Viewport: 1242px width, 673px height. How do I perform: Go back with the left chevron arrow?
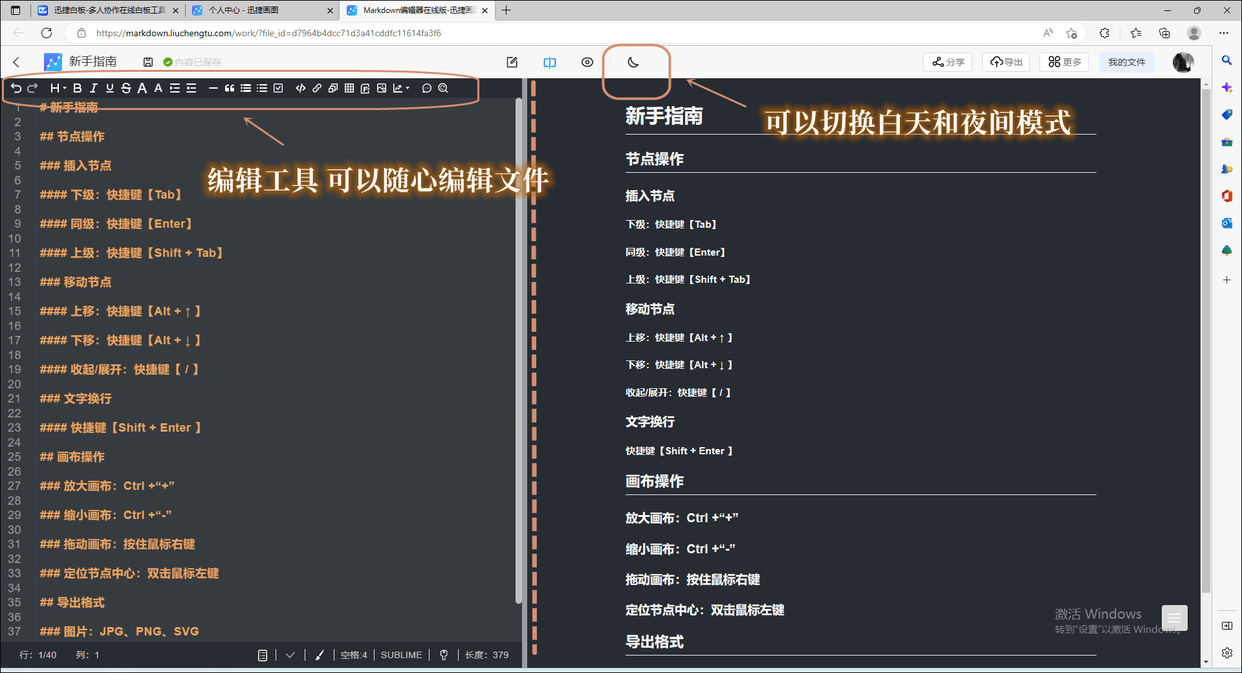pos(17,62)
